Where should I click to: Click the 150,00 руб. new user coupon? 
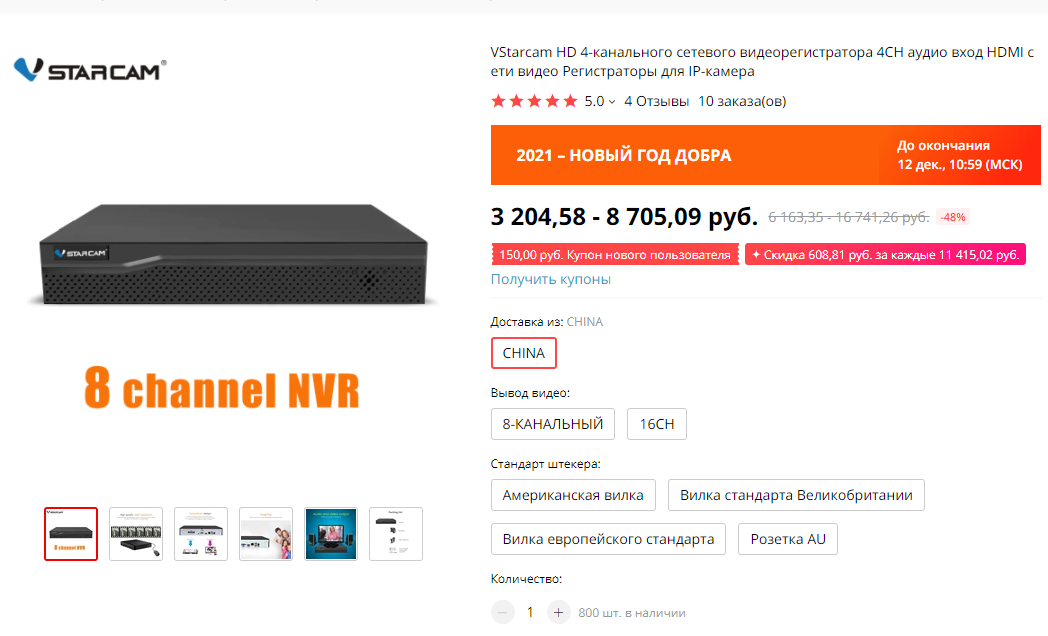coord(615,255)
